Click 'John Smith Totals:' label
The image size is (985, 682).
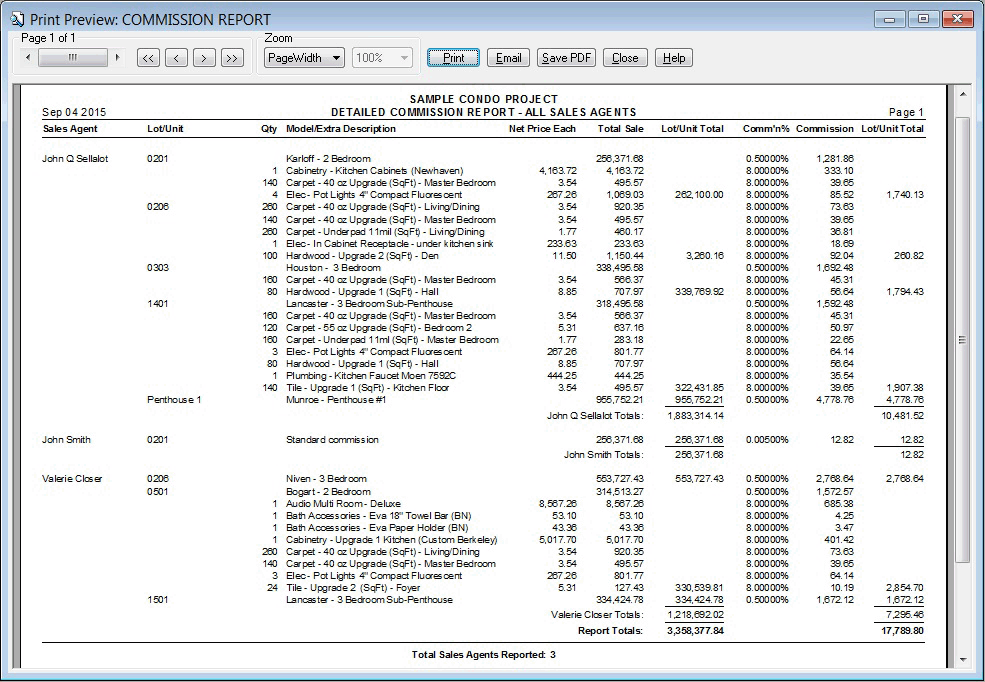pyautogui.click(x=604, y=455)
